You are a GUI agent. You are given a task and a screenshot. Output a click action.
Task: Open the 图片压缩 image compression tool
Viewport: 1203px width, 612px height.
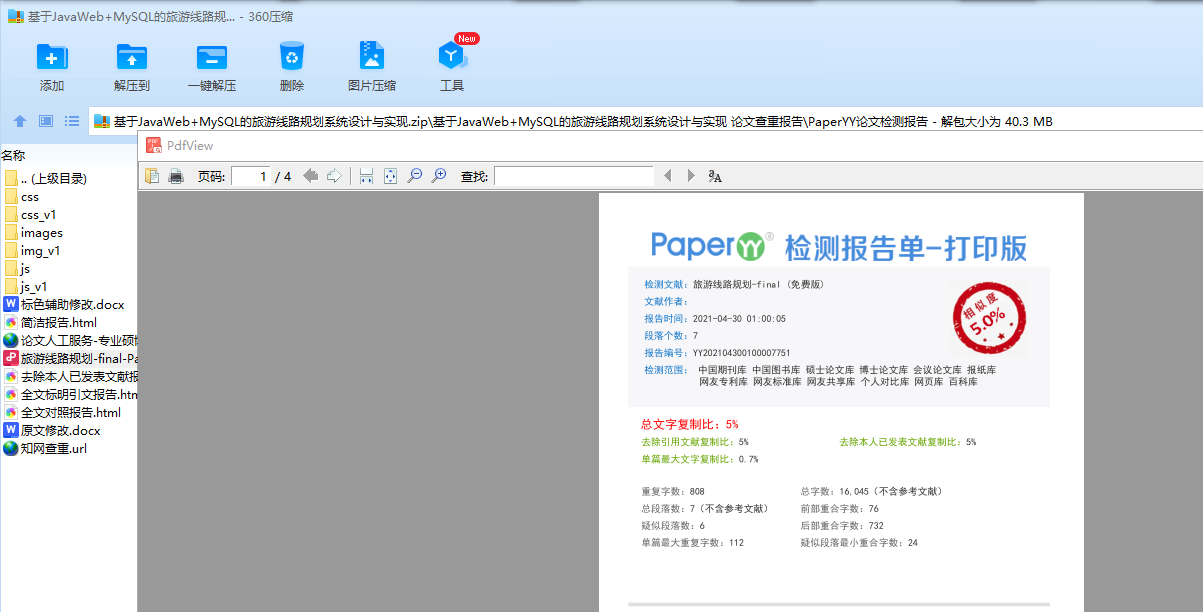click(372, 56)
